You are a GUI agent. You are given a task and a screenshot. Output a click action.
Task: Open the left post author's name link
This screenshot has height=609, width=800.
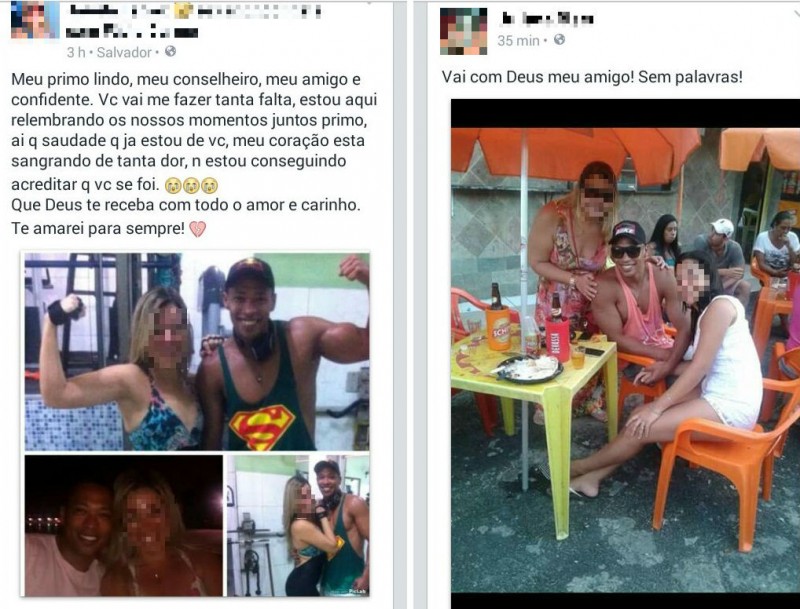tap(194, 21)
